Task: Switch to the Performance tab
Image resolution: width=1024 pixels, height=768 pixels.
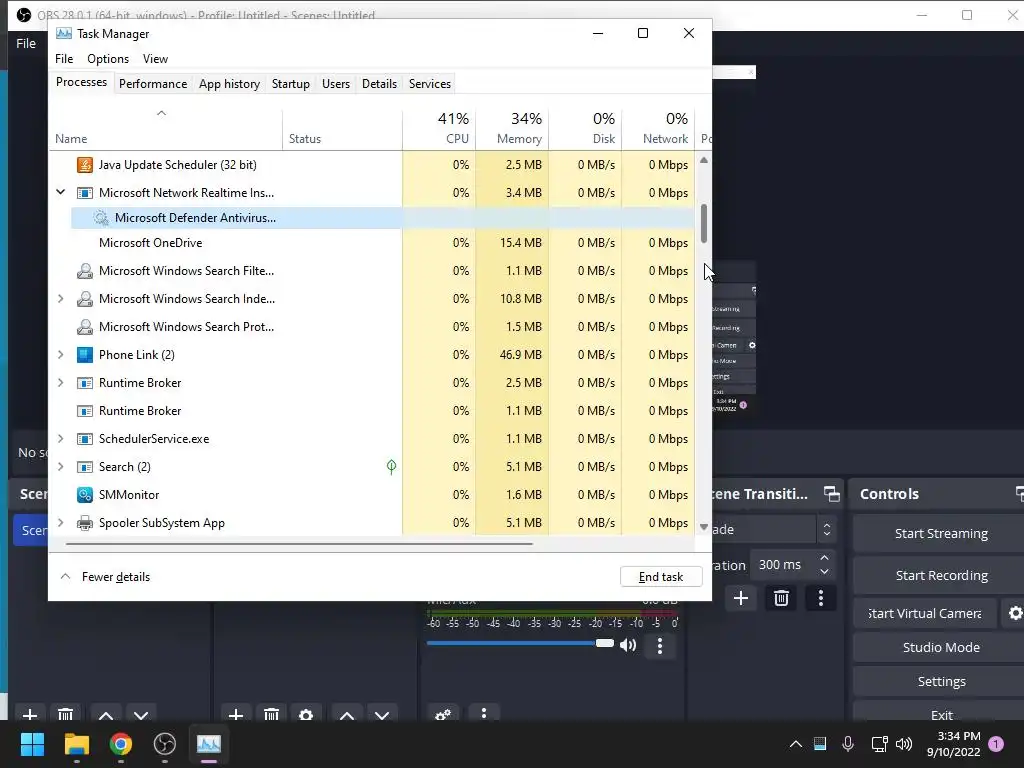Action: click(x=153, y=84)
